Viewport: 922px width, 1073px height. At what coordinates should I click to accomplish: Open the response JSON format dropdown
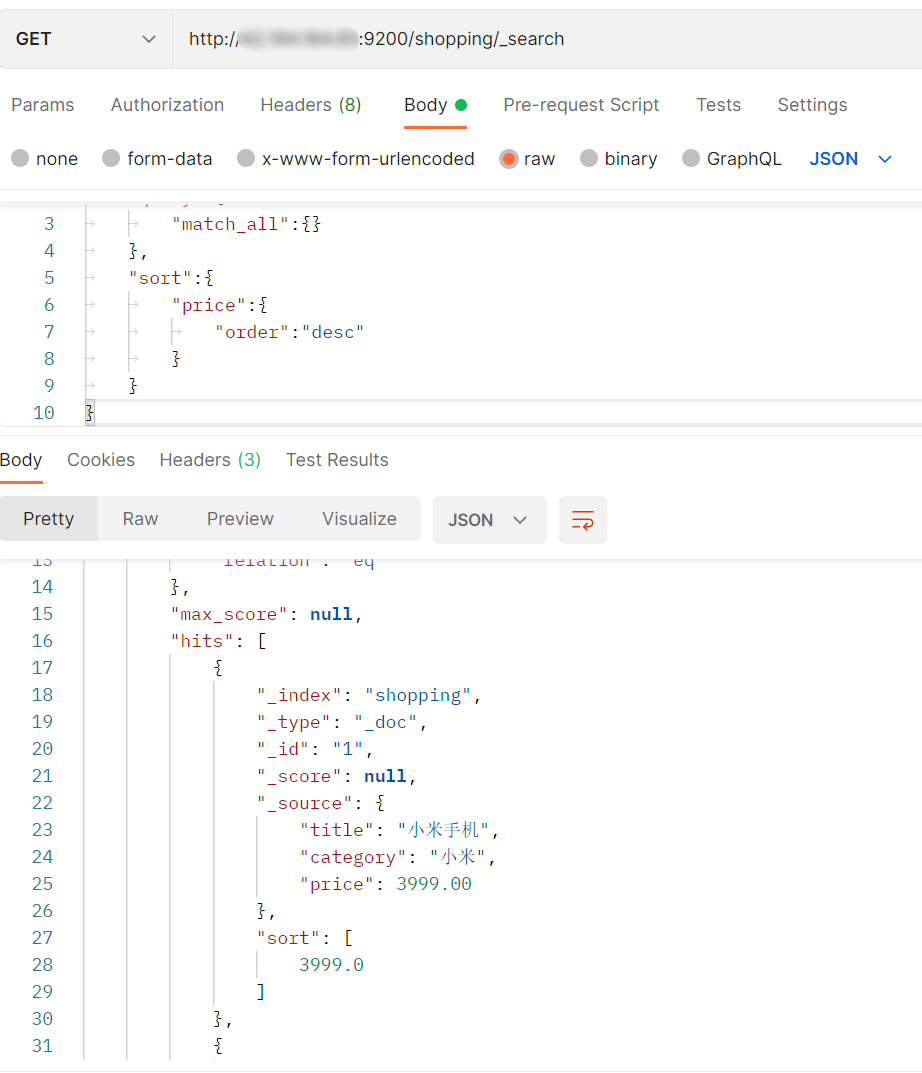(489, 520)
